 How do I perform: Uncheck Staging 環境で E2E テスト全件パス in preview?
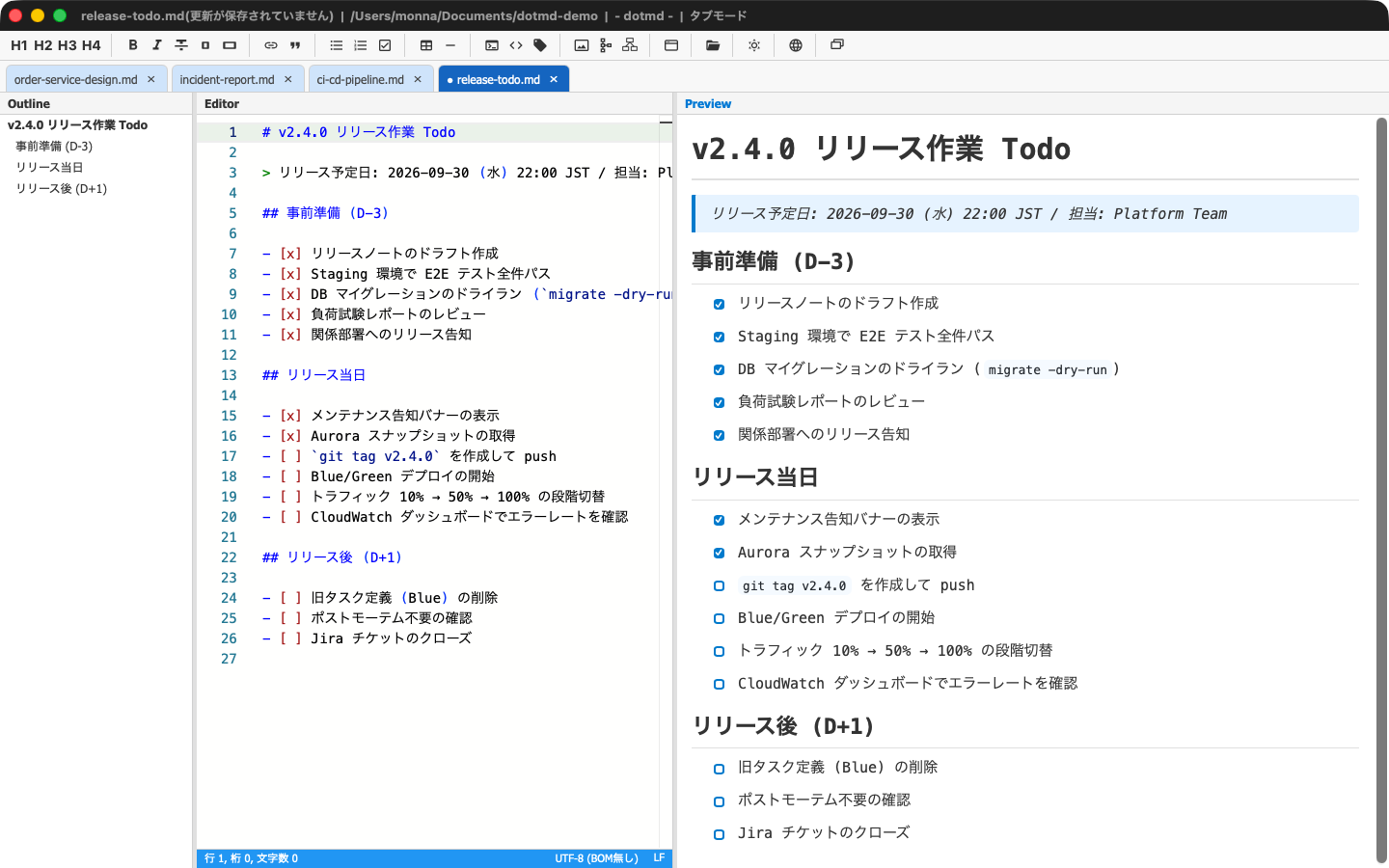point(719,337)
